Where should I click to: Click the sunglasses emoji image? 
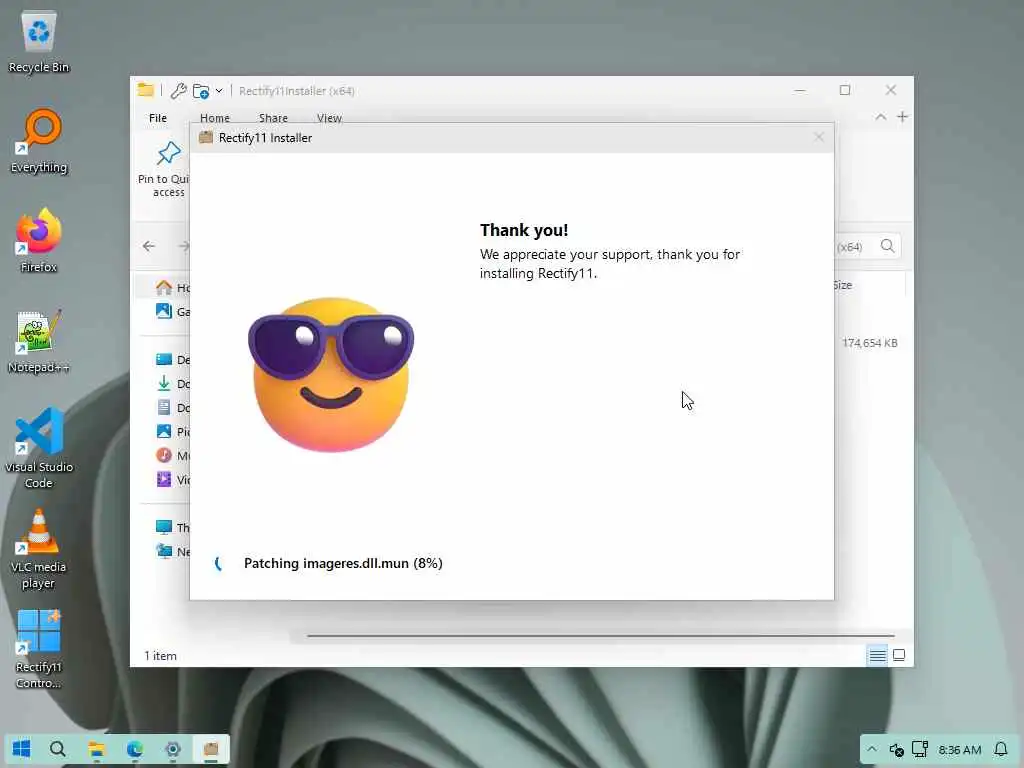coord(330,374)
